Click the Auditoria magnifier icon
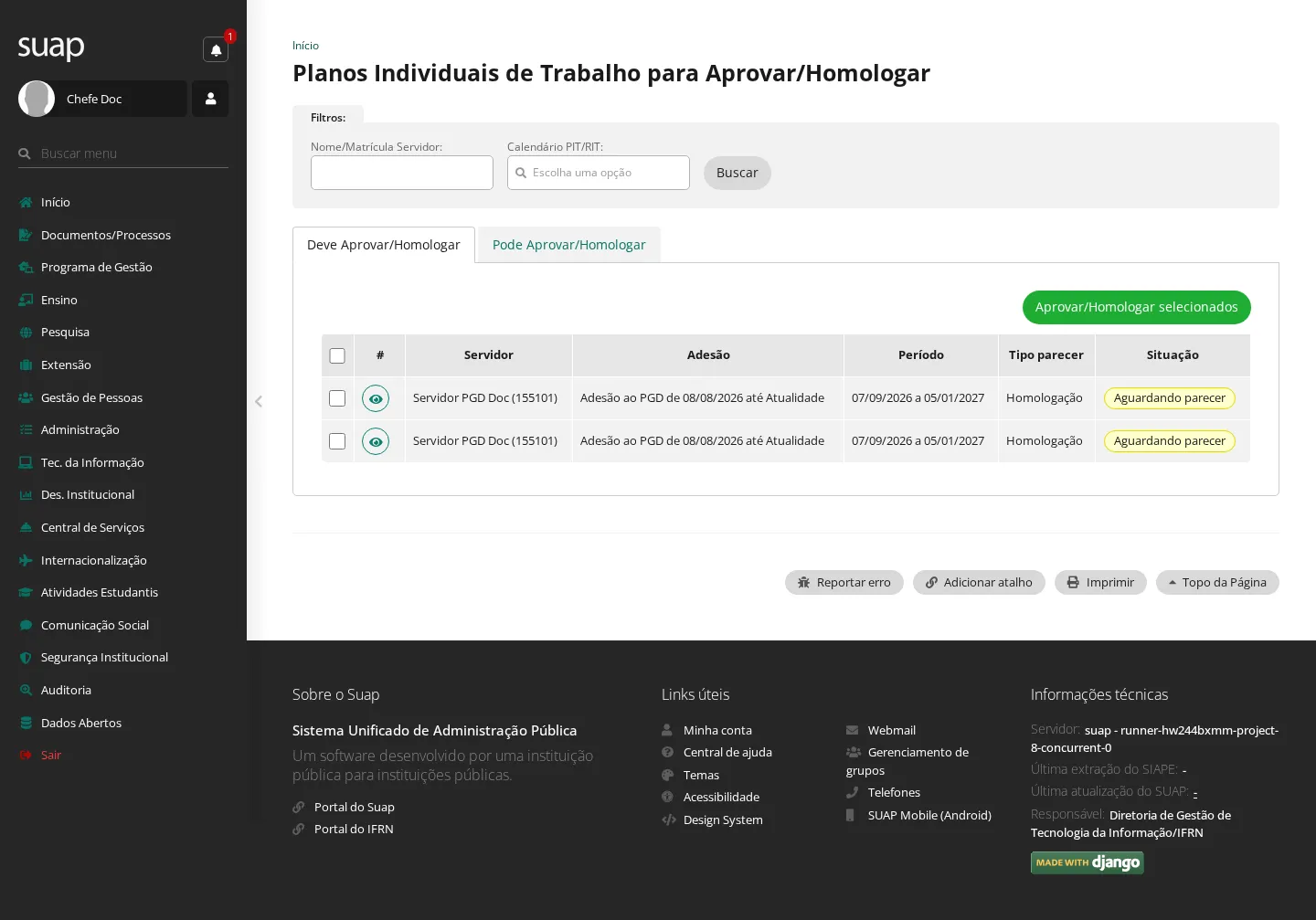 coord(26,690)
